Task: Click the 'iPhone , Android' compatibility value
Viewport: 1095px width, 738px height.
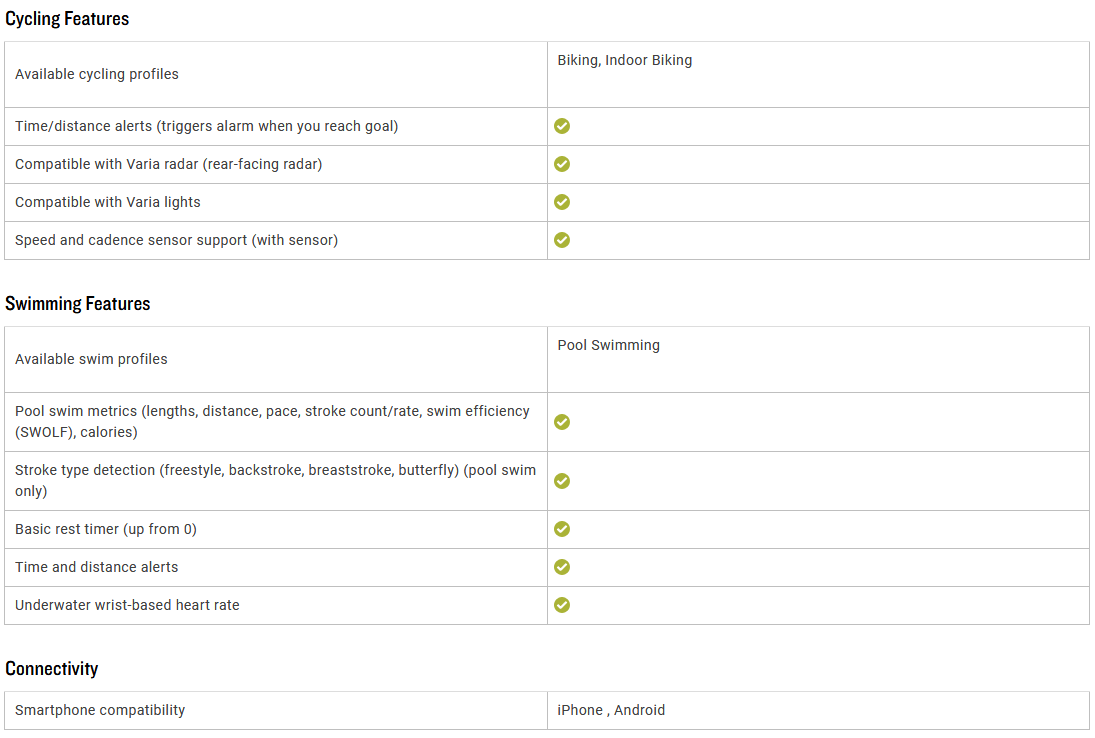Action: coord(611,710)
